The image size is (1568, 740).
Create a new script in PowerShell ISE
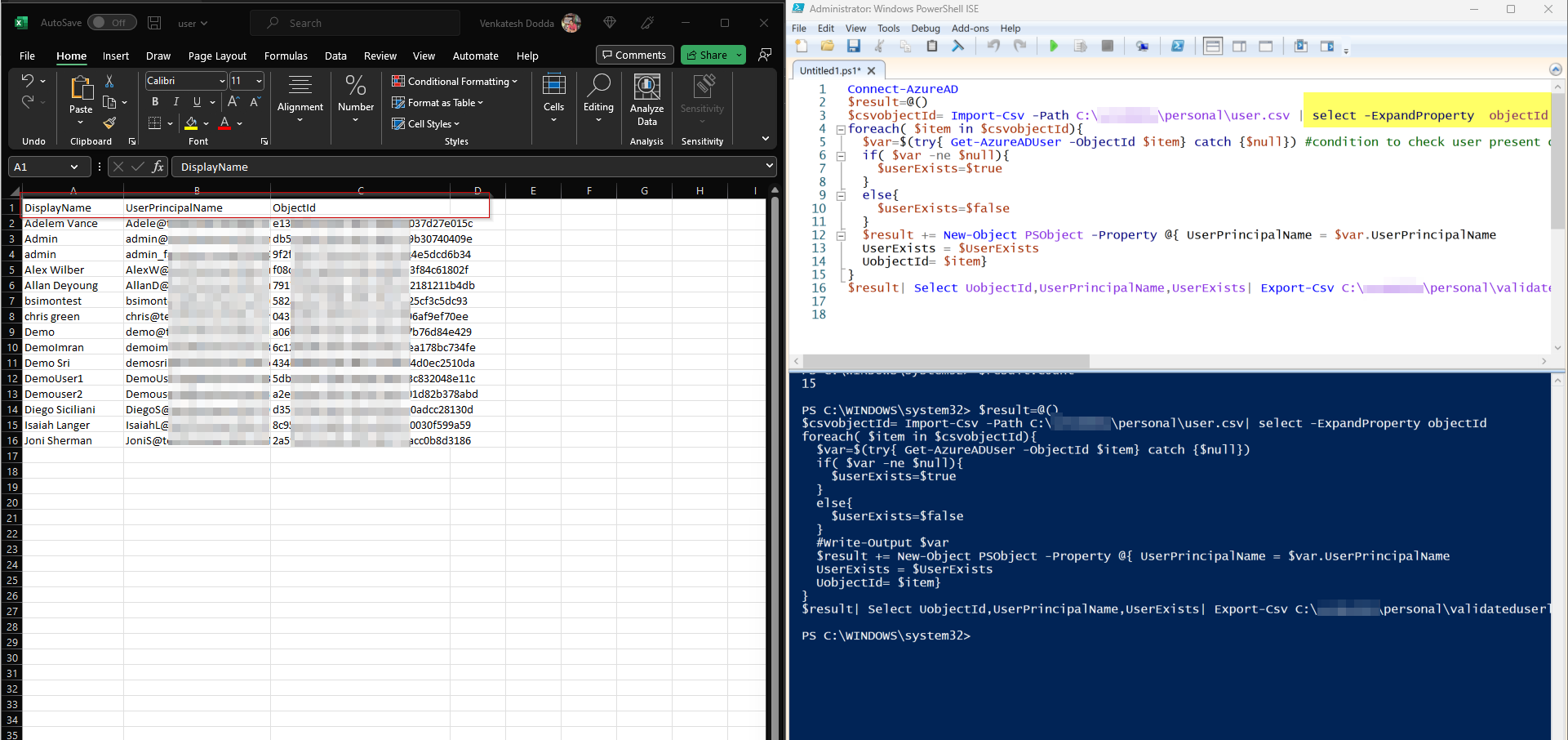(802, 47)
